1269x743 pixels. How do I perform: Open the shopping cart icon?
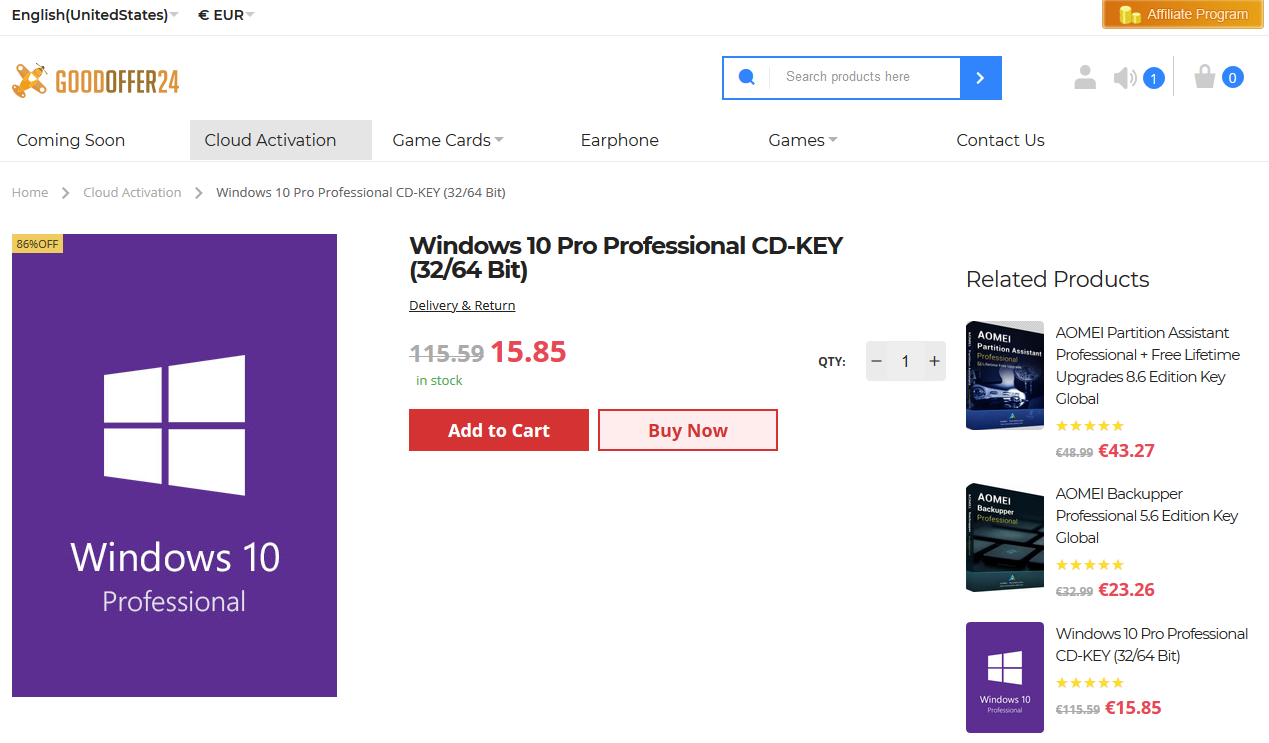point(1205,77)
